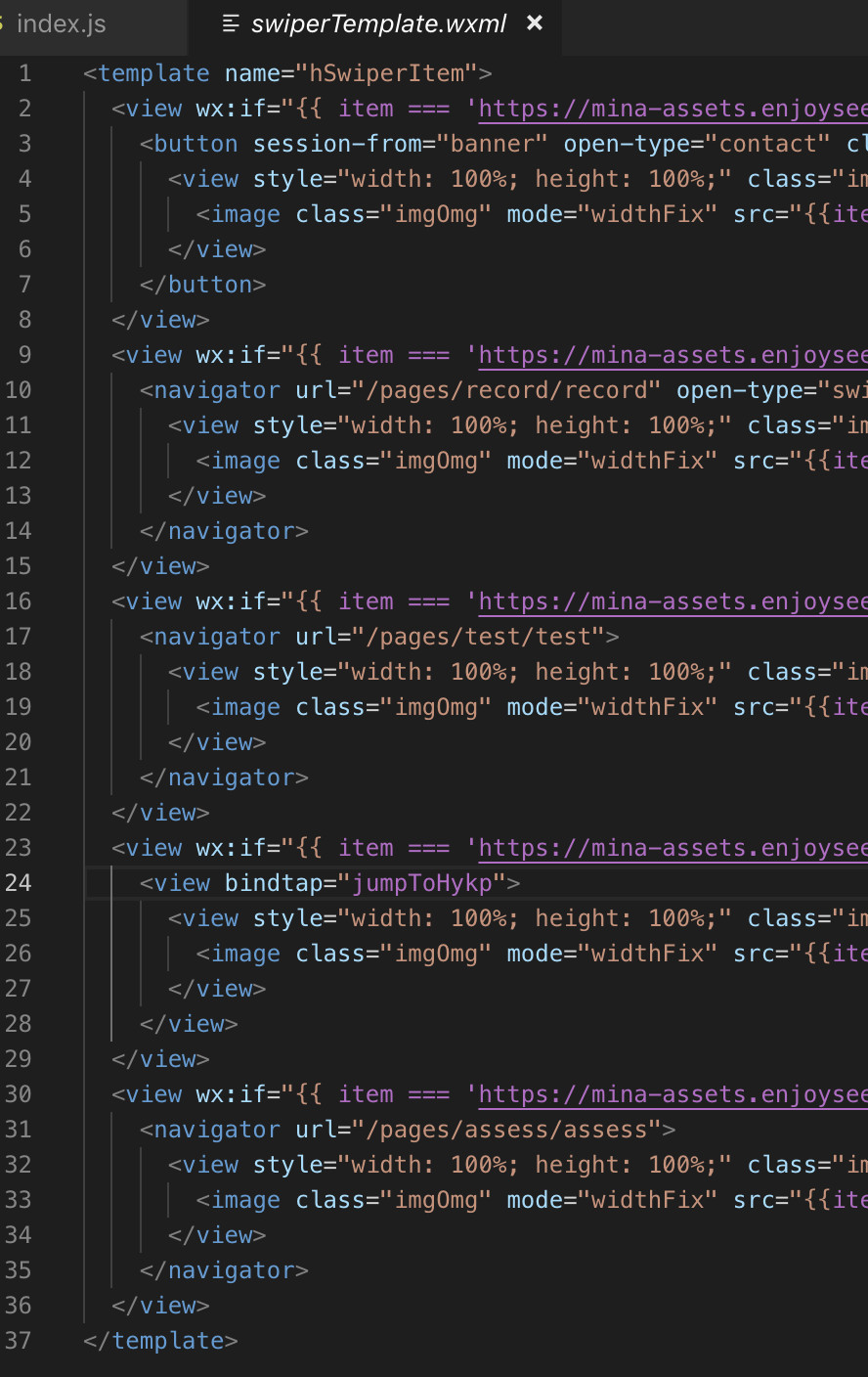868x1377 pixels.
Task: Click </view> closing tag on line 8
Action: (x=161, y=320)
